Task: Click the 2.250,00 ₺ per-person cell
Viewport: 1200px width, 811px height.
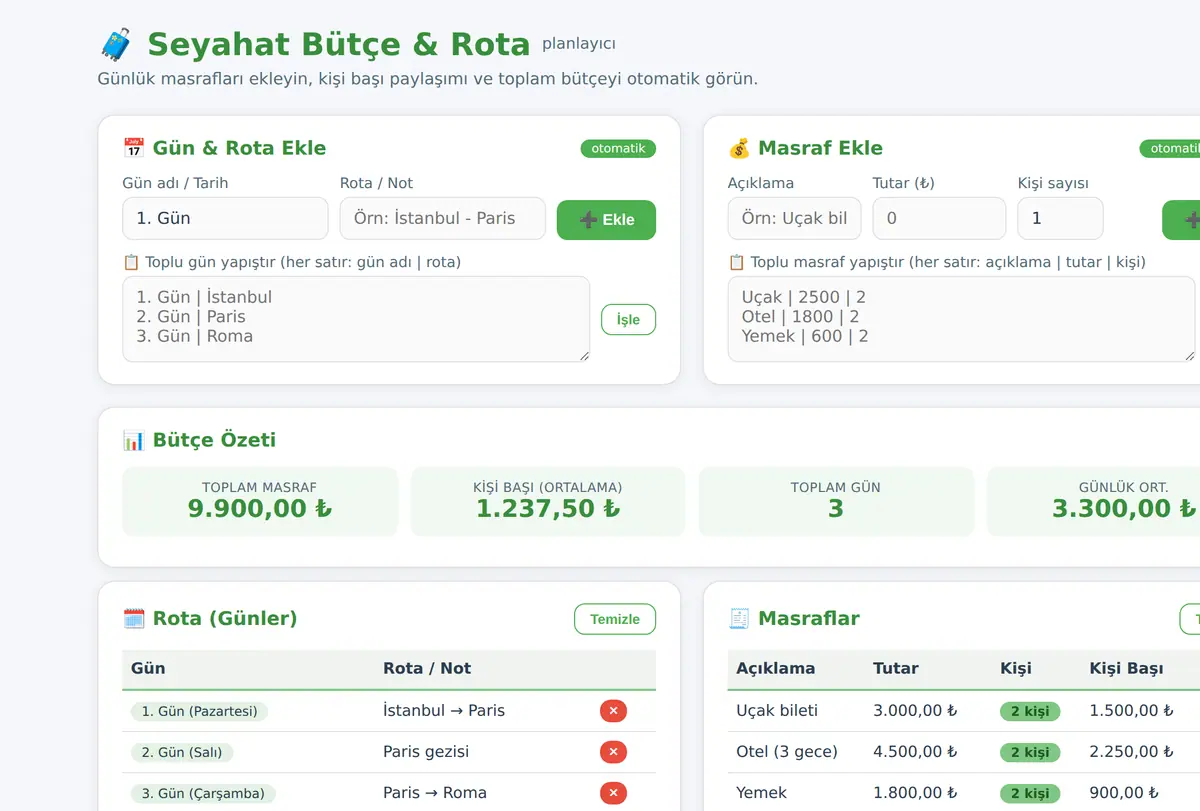Action: [x=1132, y=752]
